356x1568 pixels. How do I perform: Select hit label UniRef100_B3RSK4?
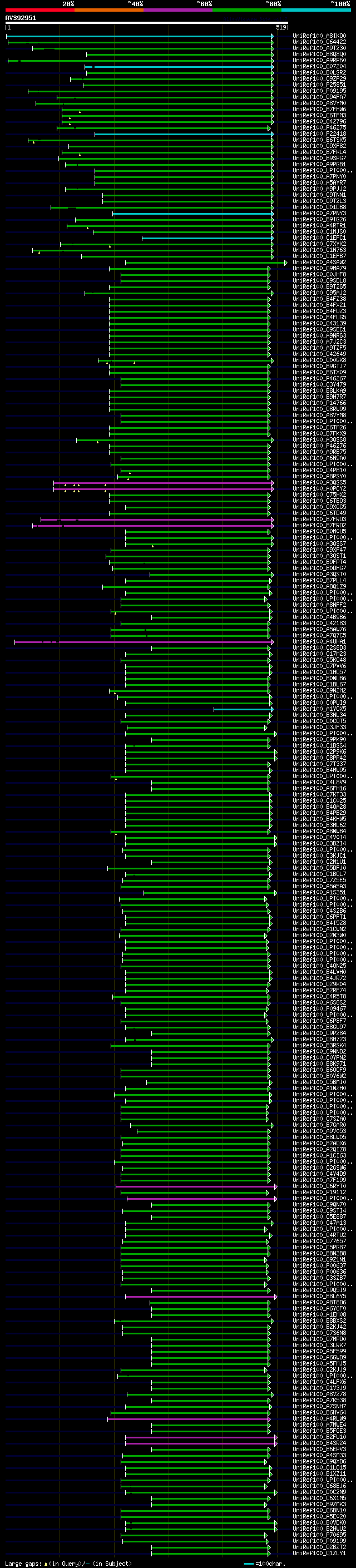[x=319, y=1045]
